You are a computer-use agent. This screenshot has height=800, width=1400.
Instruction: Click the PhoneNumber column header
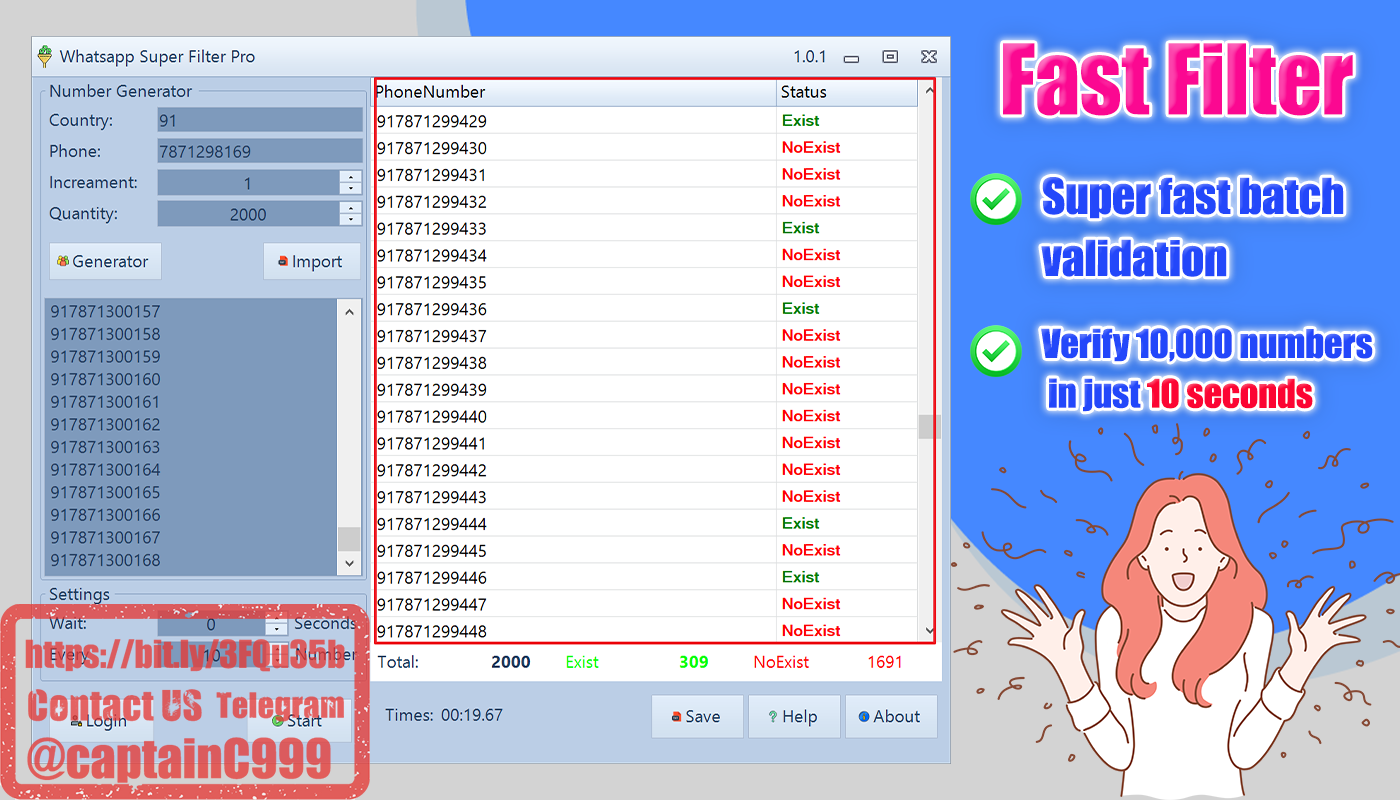[570, 91]
